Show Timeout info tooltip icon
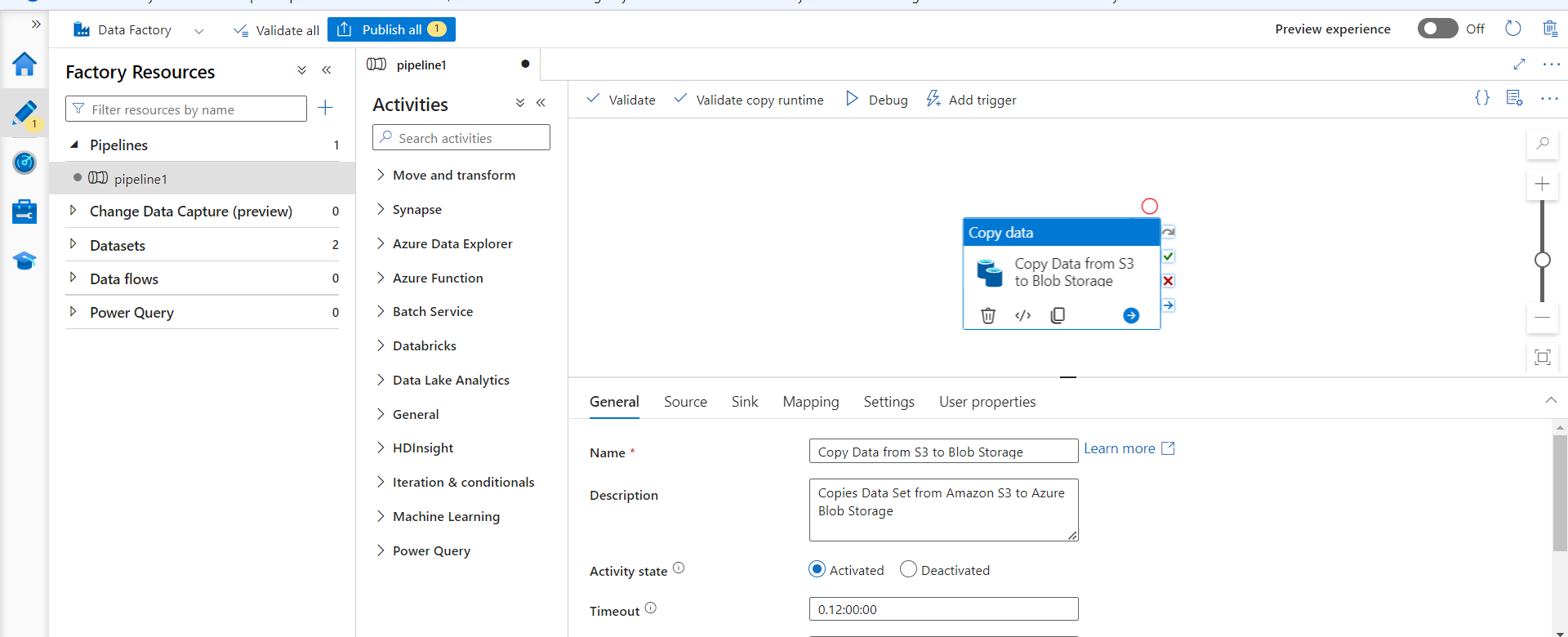The image size is (1568, 637). 651,608
